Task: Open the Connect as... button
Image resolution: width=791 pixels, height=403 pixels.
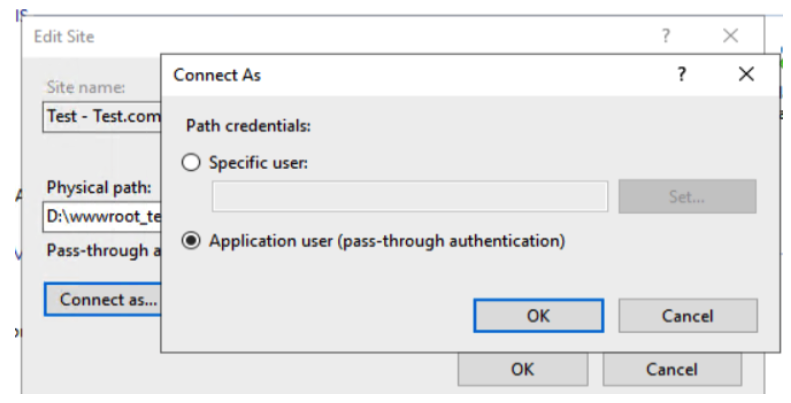Action: tap(103, 299)
